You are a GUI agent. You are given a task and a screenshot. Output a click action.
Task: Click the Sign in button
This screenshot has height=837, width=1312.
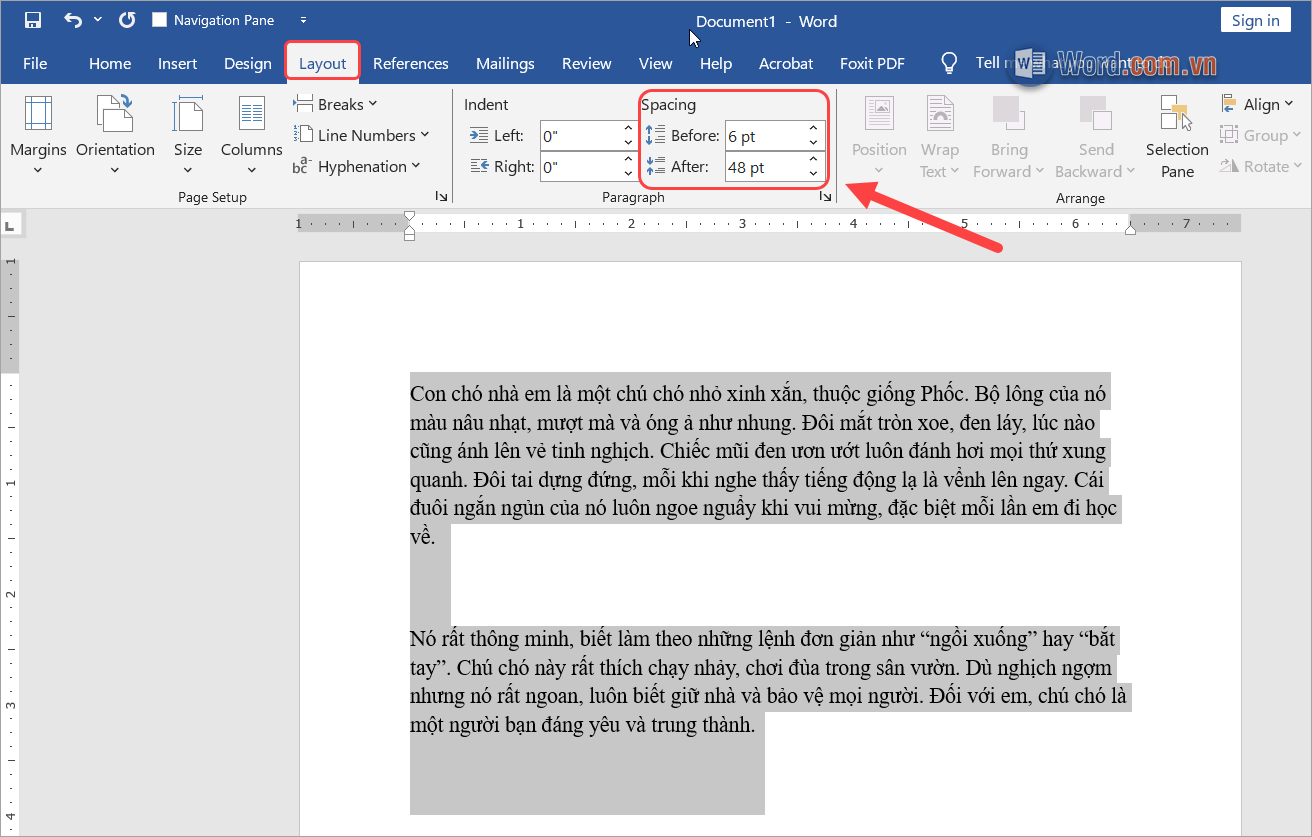(x=1255, y=19)
